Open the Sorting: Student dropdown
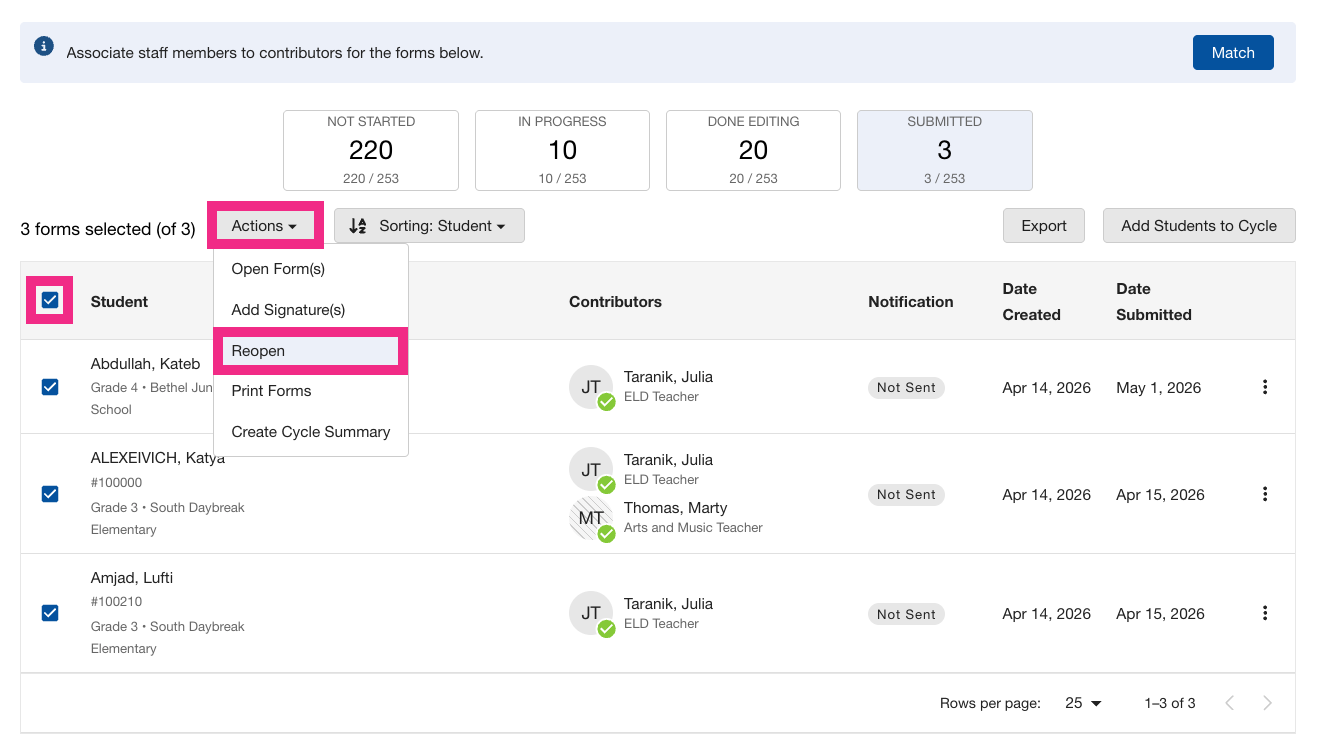Viewport: 1317px width, 753px height. 429,226
